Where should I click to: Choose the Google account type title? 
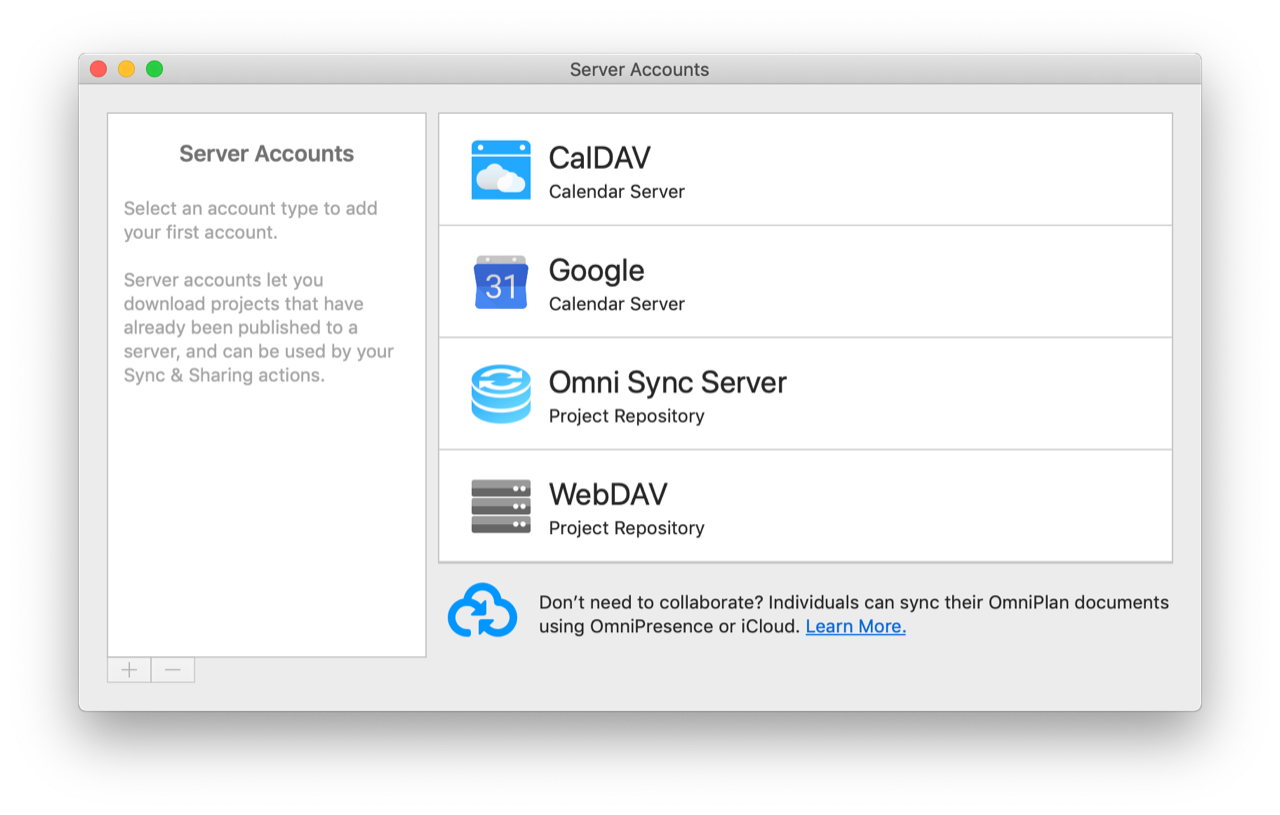(x=596, y=270)
